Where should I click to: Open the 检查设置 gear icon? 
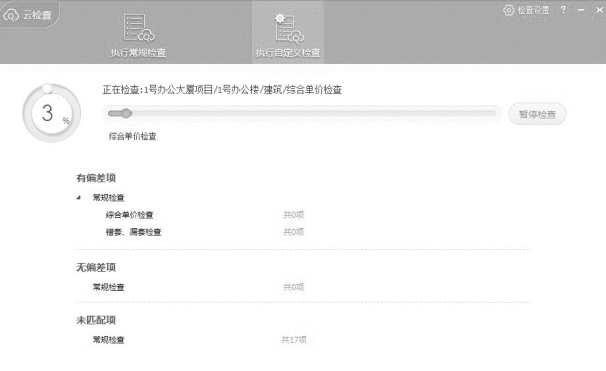click(x=509, y=10)
